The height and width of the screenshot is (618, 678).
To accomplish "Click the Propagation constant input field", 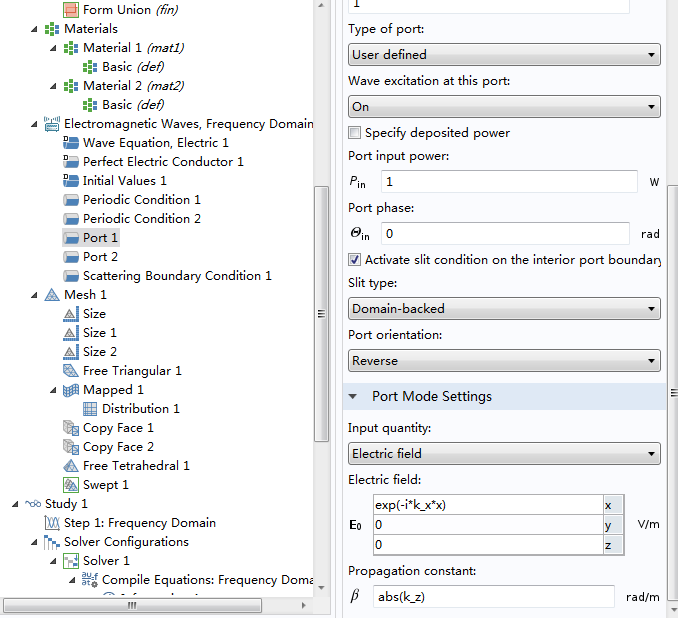I will coord(494,597).
